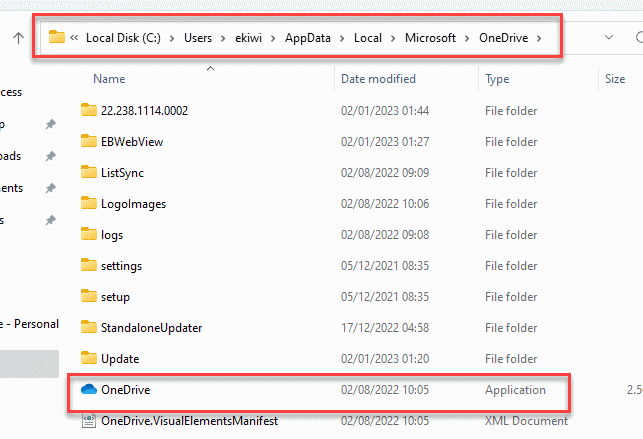Select Update folder icon
Viewport: 643px width, 439px height.
(89, 358)
